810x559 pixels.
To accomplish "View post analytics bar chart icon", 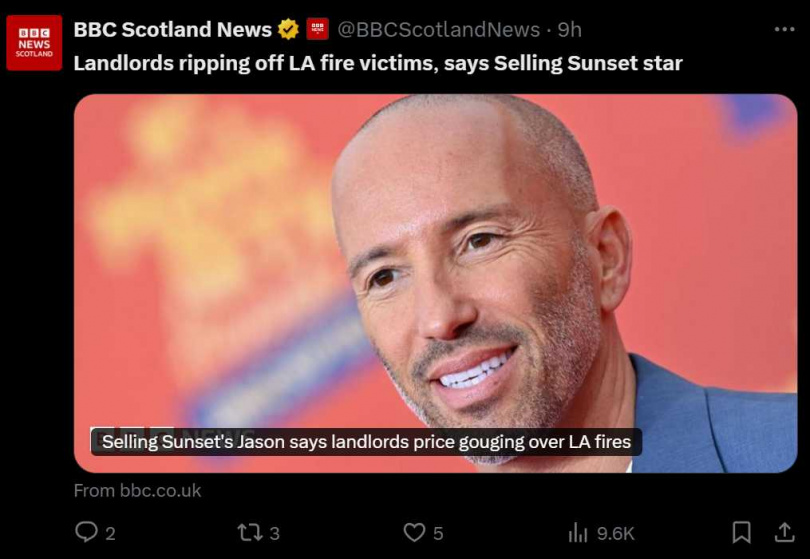I will [x=578, y=533].
